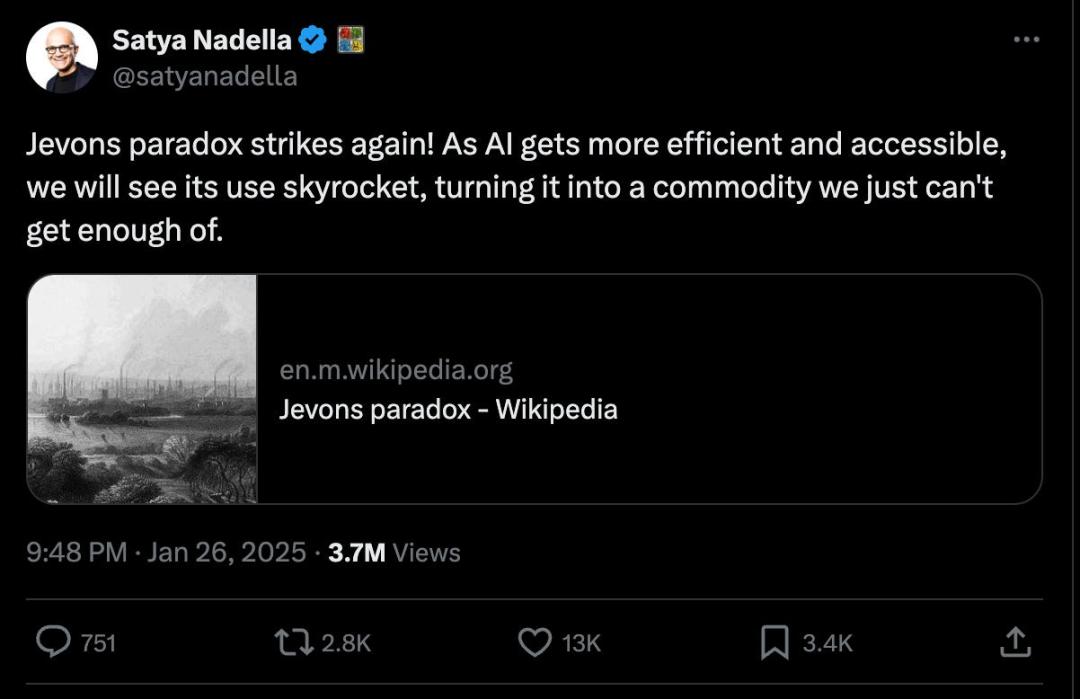This screenshot has height=699, width=1080.
Task: Click the en.m.wikipedia.org domain text
Action: (396, 371)
